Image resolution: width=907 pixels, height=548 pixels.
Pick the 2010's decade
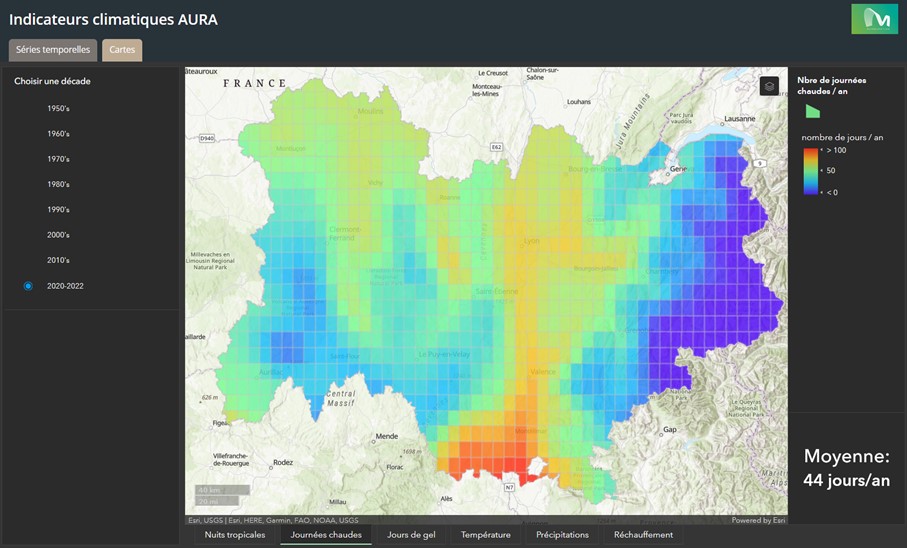(58, 260)
